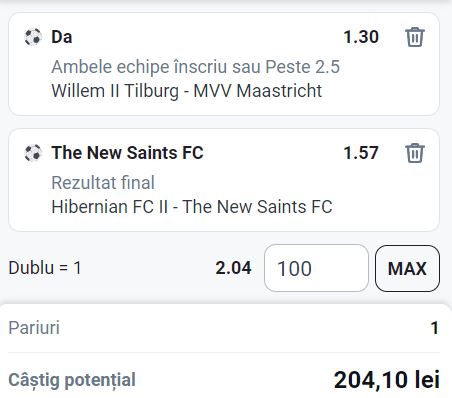Click the MAX stake button

point(407,268)
